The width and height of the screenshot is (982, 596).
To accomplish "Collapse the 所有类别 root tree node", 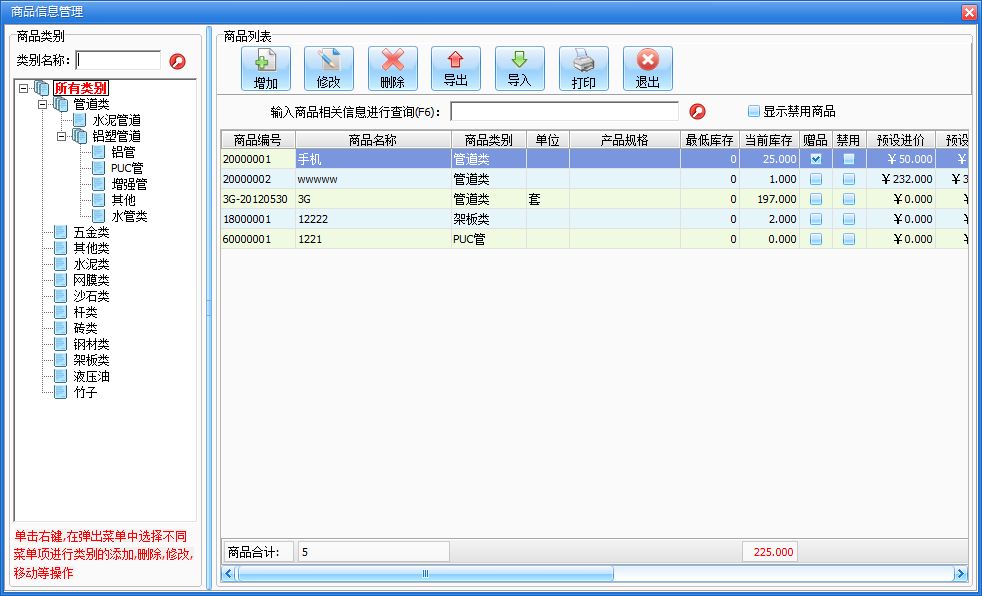I will point(24,88).
